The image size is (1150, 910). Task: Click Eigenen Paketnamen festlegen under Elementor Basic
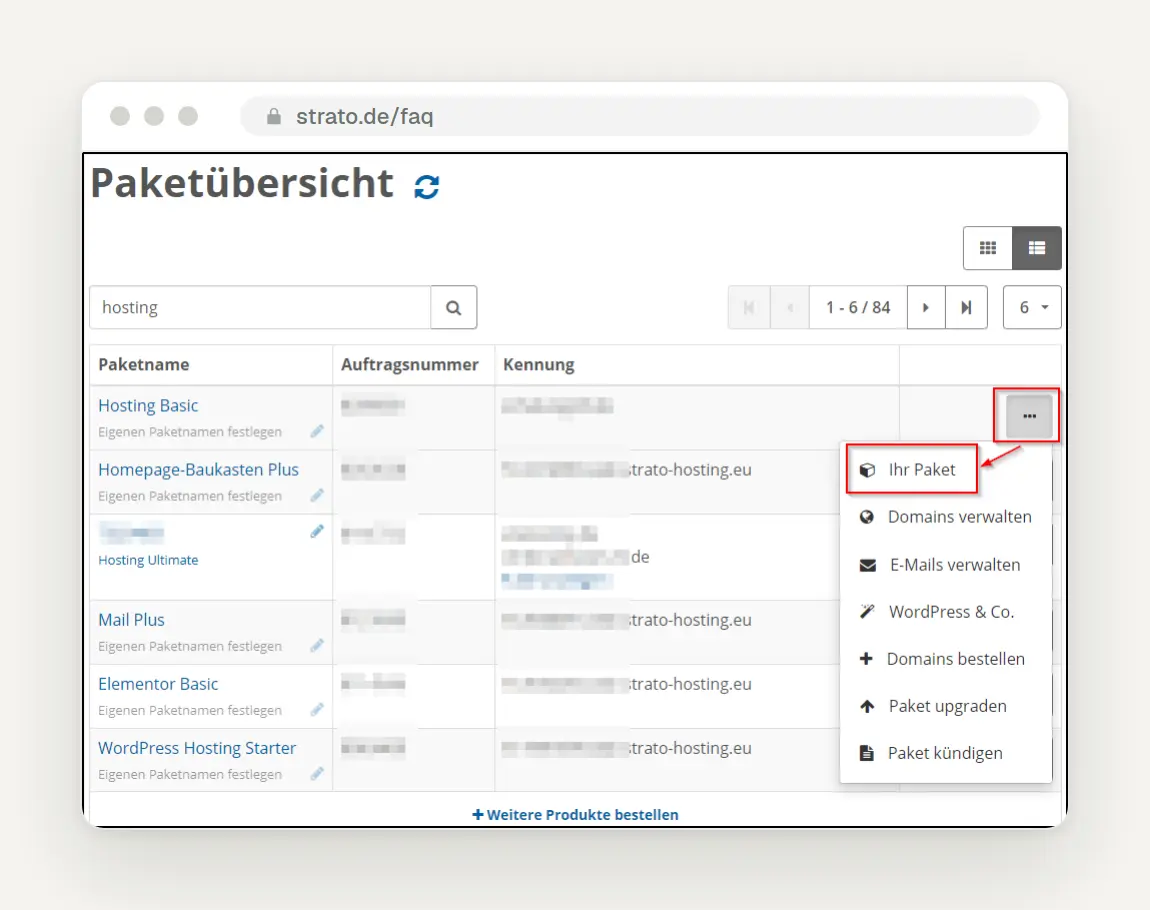[190, 710]
